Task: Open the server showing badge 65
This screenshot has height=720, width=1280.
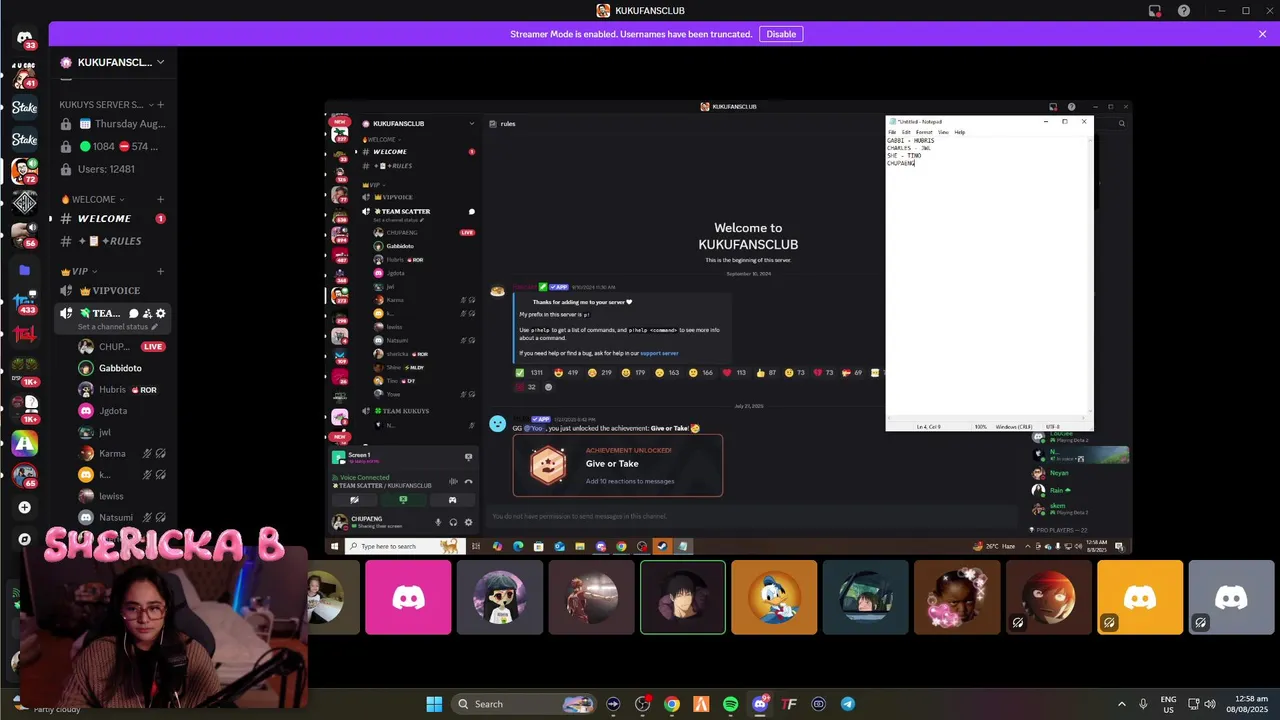Action: pyautogui.click(x=25, y=475)
